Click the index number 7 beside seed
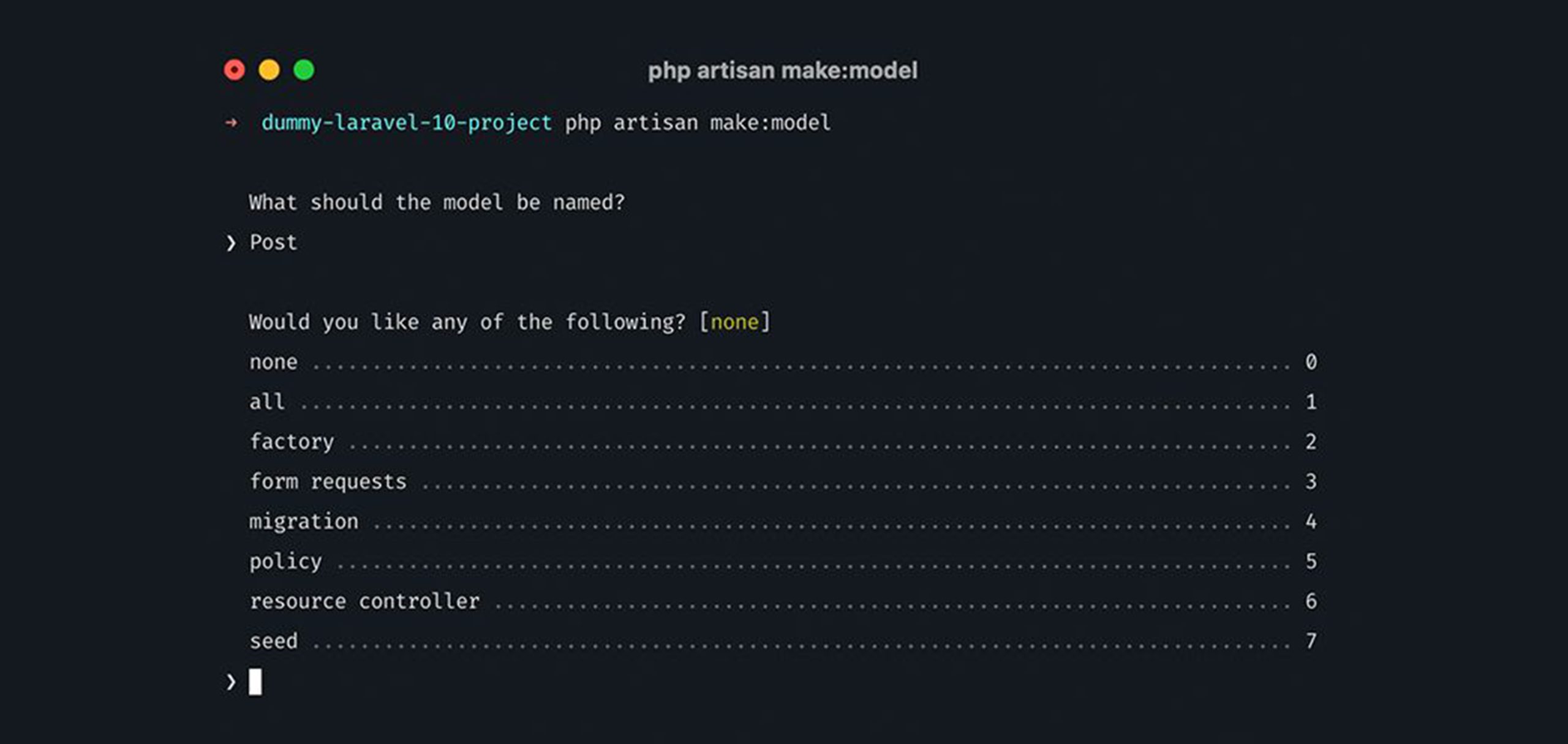This screenshot has width=1568, height=744. (x=1311, y=641)
